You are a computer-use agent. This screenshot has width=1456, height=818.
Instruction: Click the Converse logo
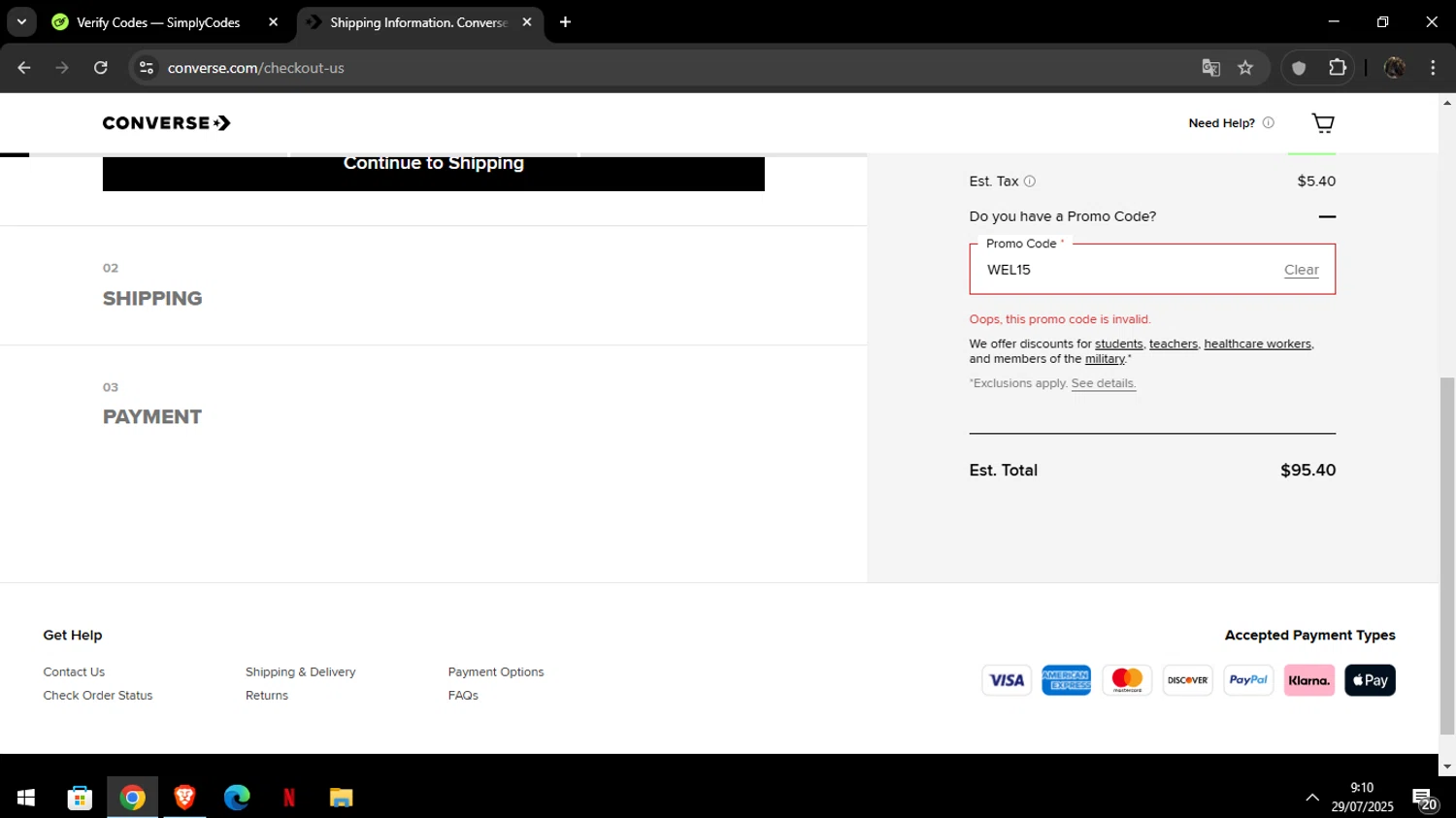pos(167,123)
